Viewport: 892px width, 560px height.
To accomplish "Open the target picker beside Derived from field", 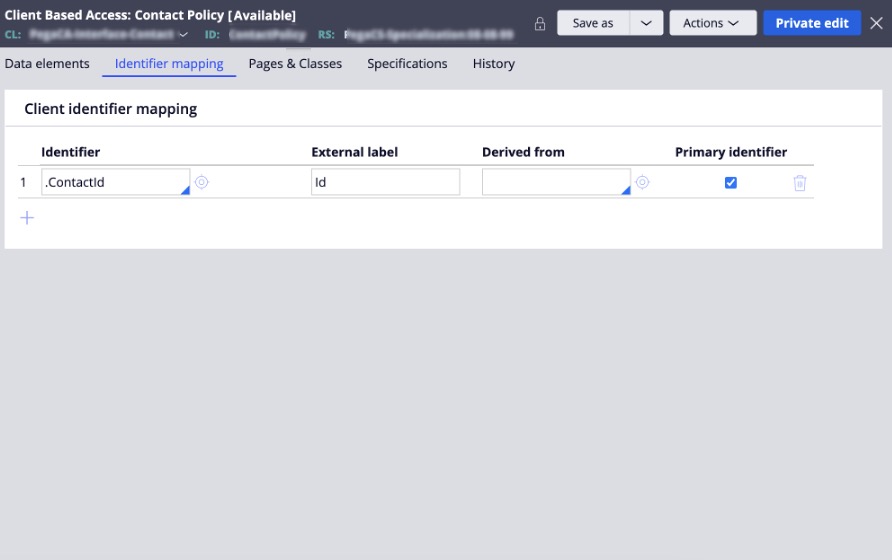I will 643,182.
